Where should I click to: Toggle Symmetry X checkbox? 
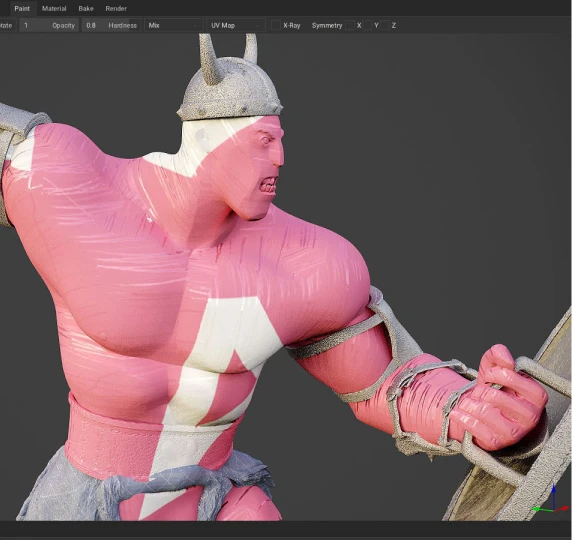(350, 26)
